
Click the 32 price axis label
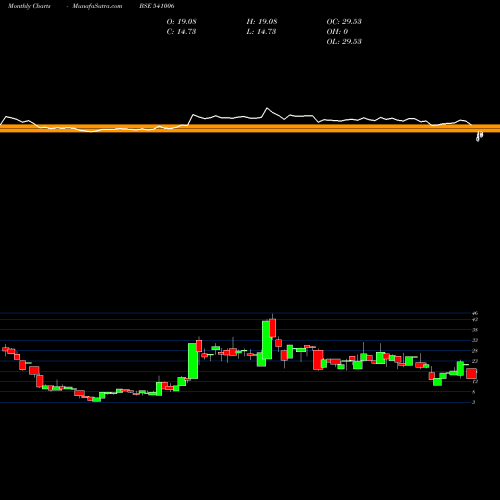475,340
